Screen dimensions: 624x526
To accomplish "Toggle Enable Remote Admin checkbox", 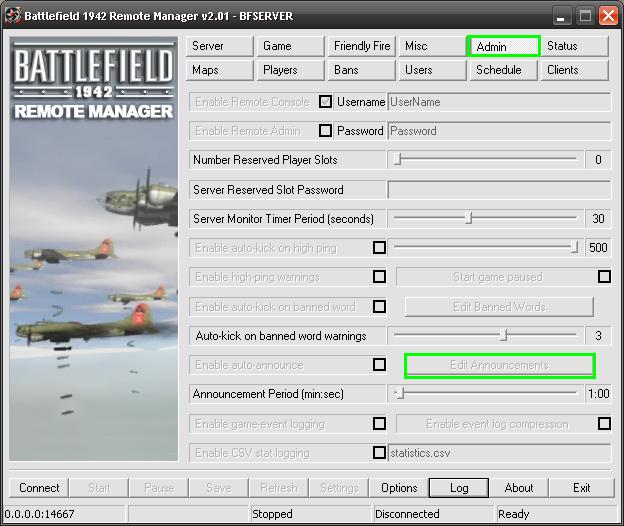I will 325,131.
